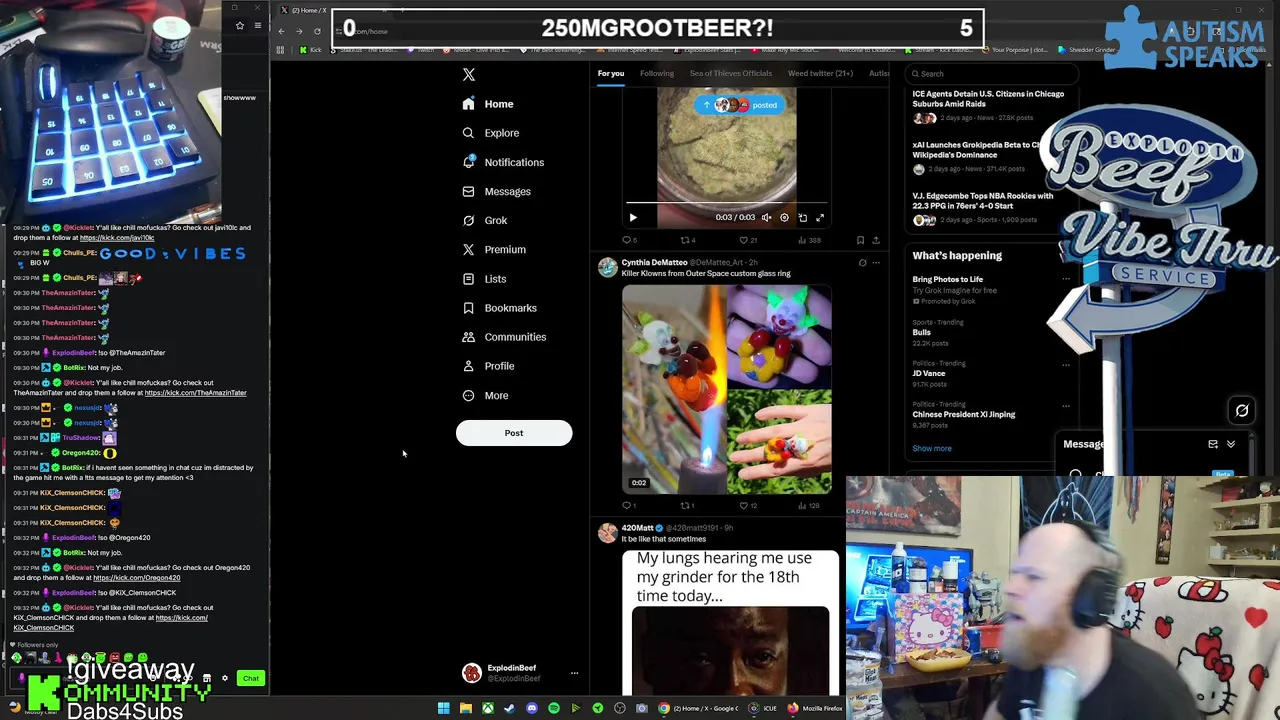The height and width of the screenshot is (720, 1280).
Task: Open 420Matt's profile name
Action: click(637, 528)
